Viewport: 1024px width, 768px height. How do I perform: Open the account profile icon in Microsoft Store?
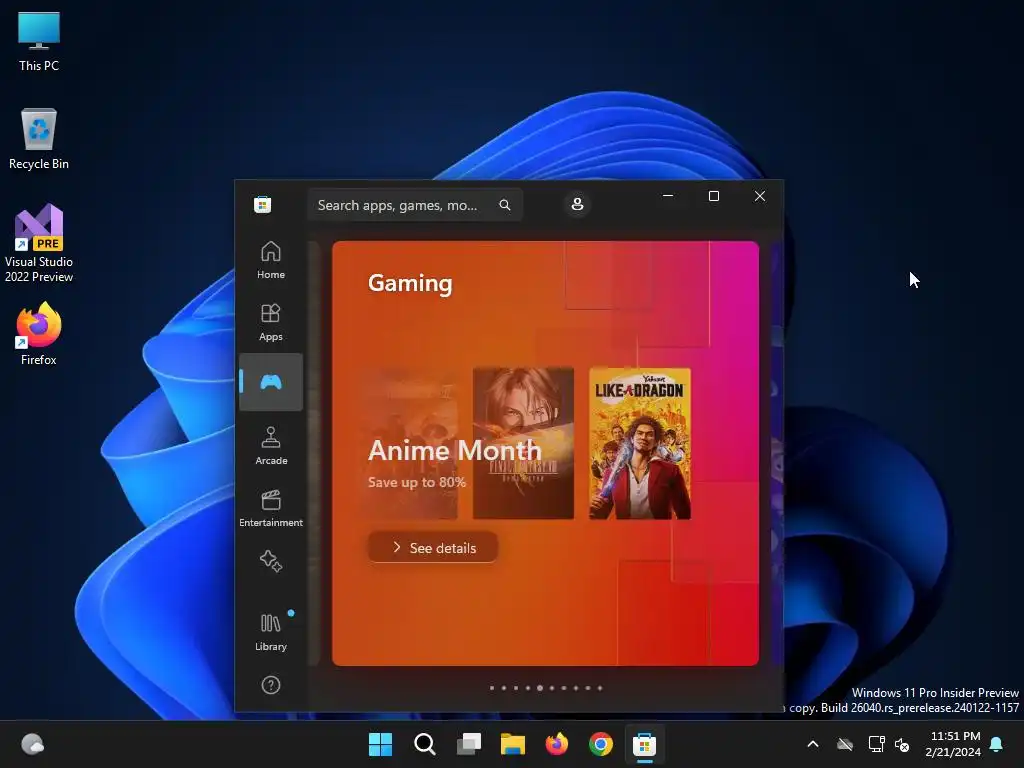pos(577,204)
